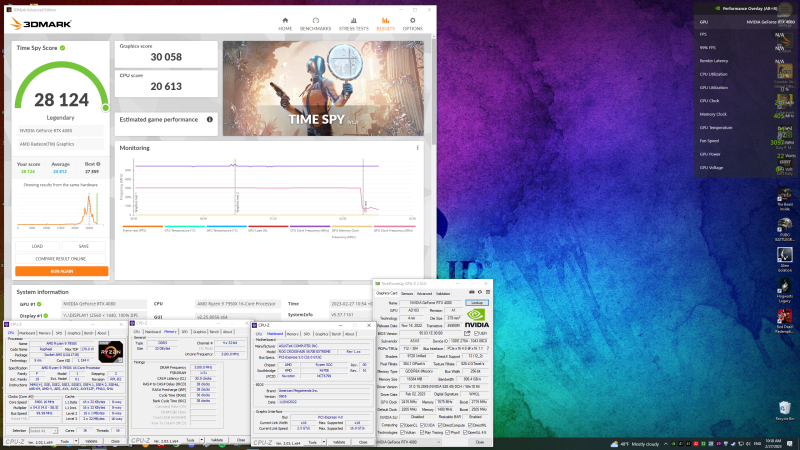Toggle the DirectML checkbox in GPU-Z
This screenshot has height=450, width=800.
[x=470, y=425]
